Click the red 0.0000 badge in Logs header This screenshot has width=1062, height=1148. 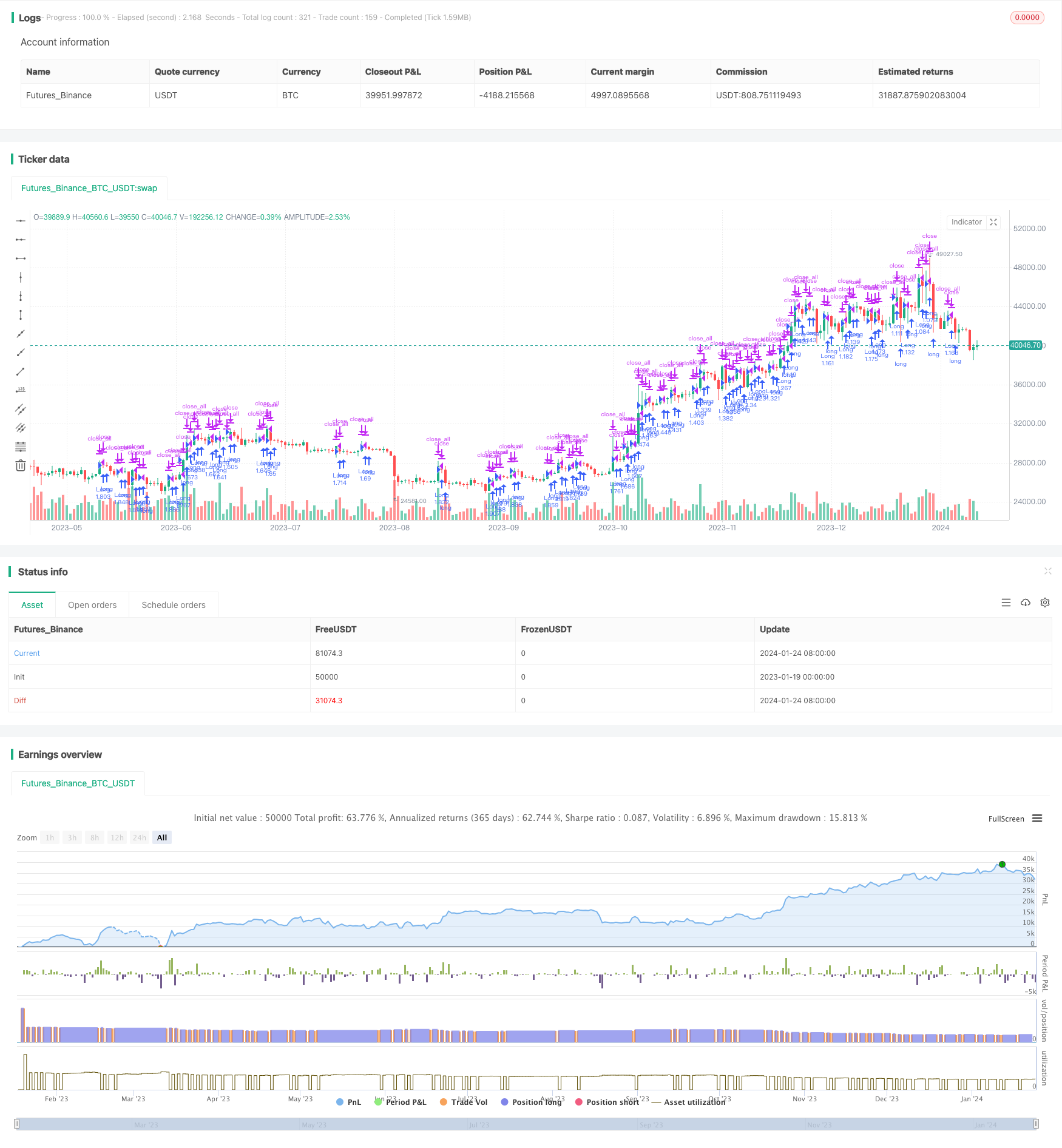click(1027, 18)
